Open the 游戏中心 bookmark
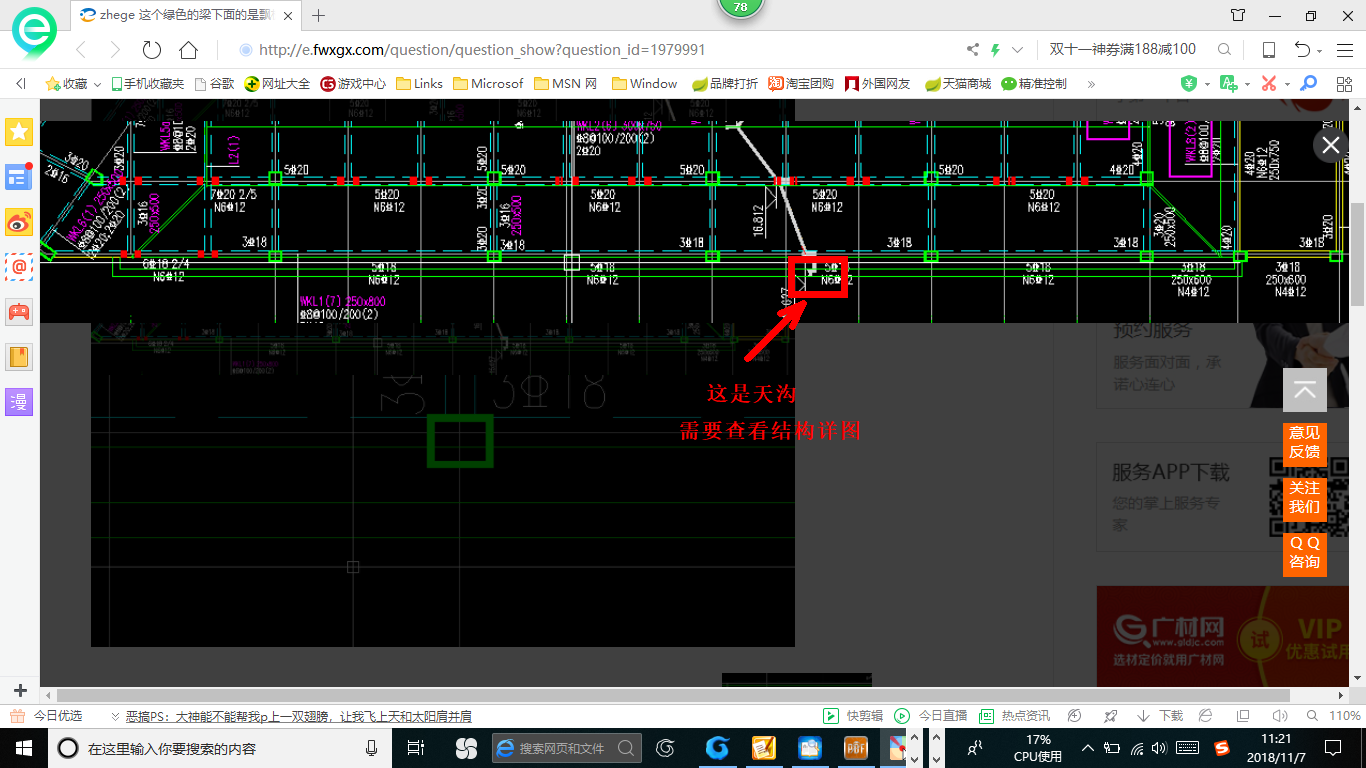 pyautogui.click(x=353, y=84)
